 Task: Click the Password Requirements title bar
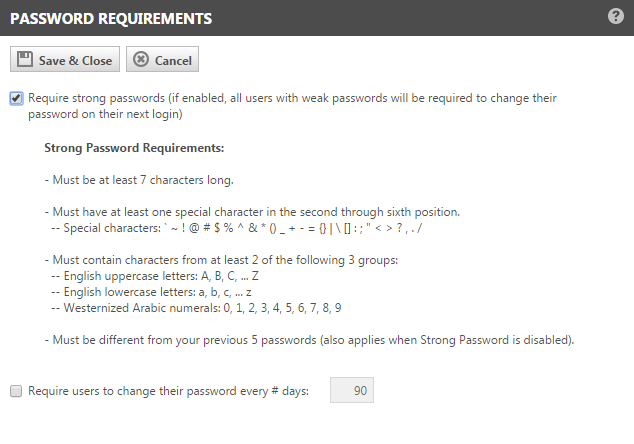tap(300, 18)
